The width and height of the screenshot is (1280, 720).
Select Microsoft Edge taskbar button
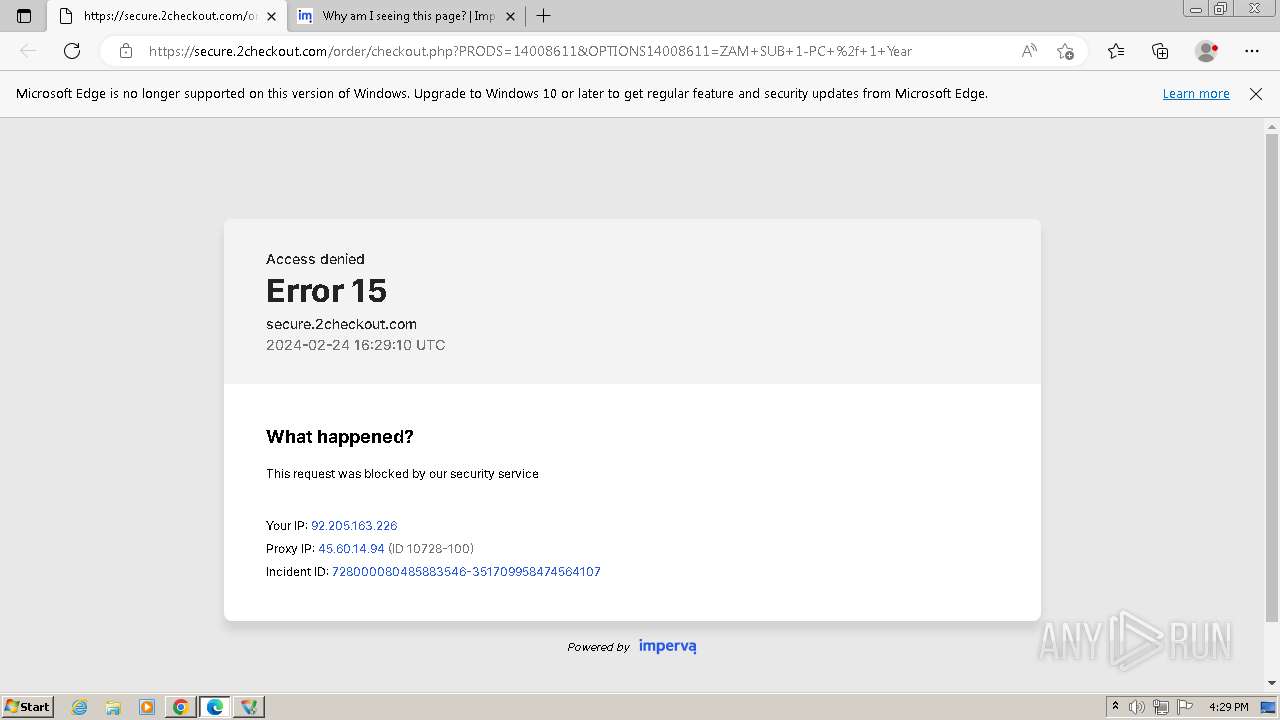coord(215,707)
